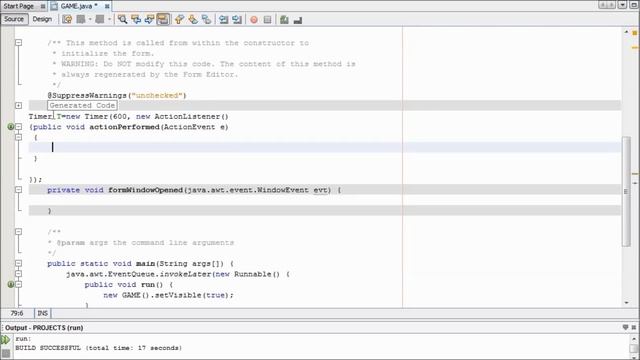This screenshot has height=360, width=640.
Task: Click the top yellow warning mark in error stripe
Action: (x=635, y=33)
